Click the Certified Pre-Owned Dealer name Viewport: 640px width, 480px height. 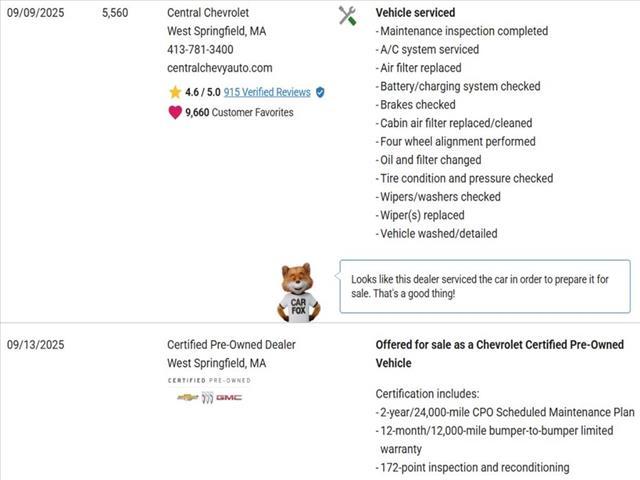pos(231,345)
